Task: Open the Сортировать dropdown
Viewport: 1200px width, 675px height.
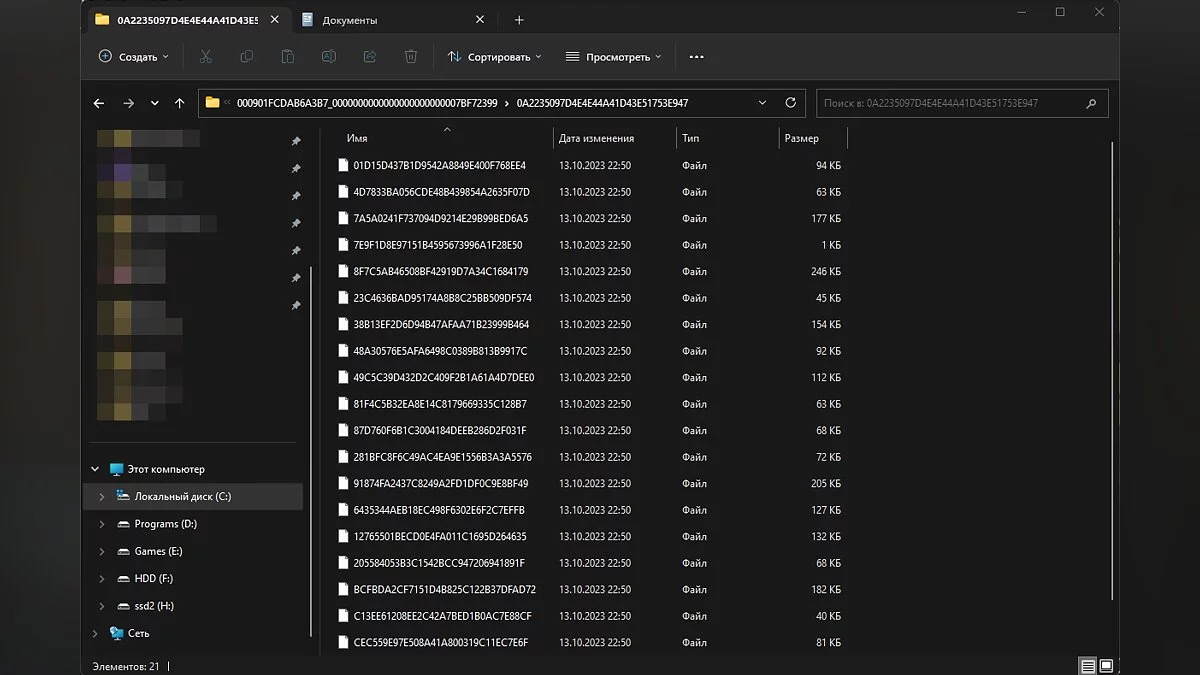Action: click(494, 57)
